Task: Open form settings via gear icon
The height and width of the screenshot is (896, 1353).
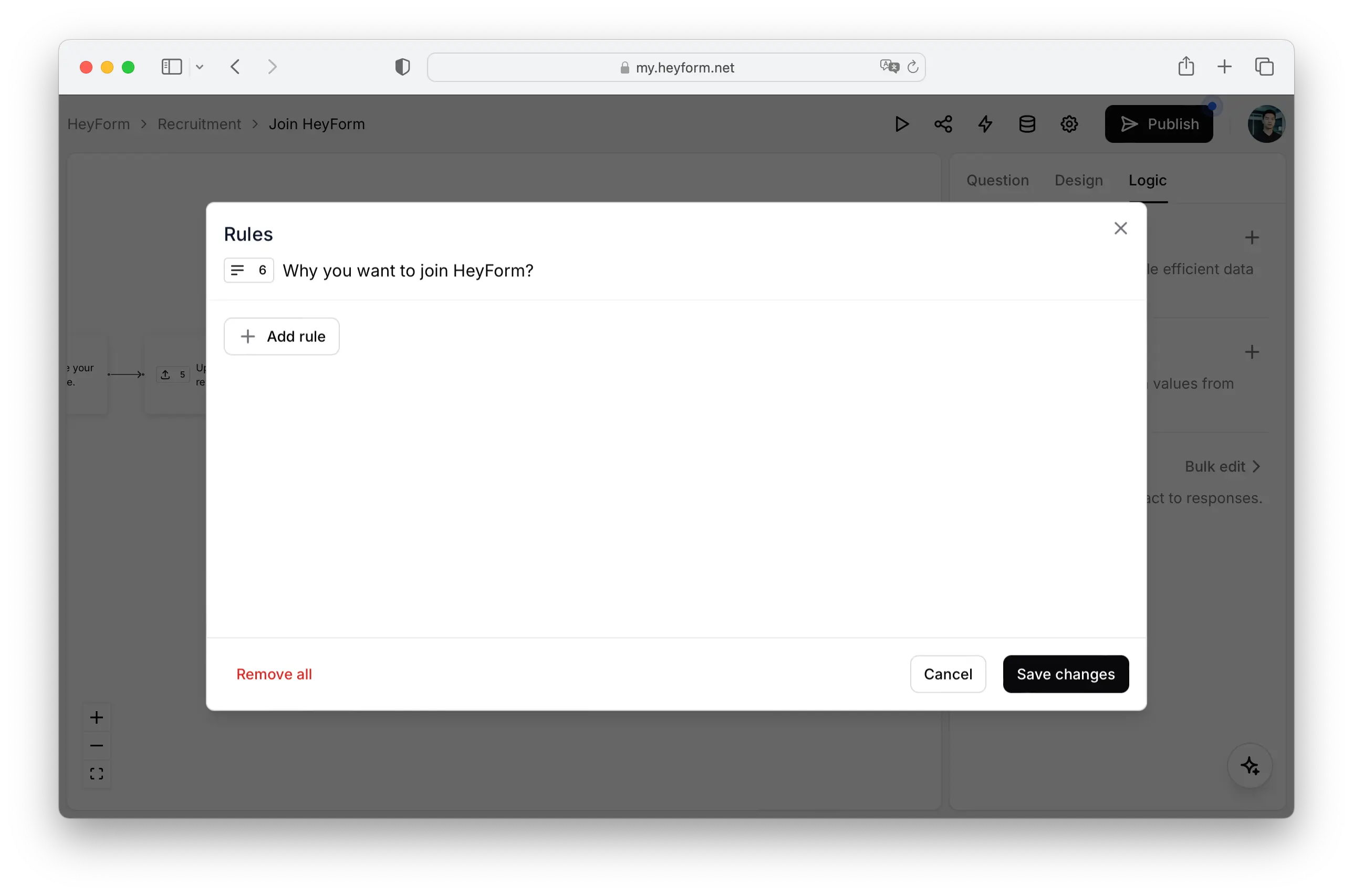Action: [x=1069, y=124]
